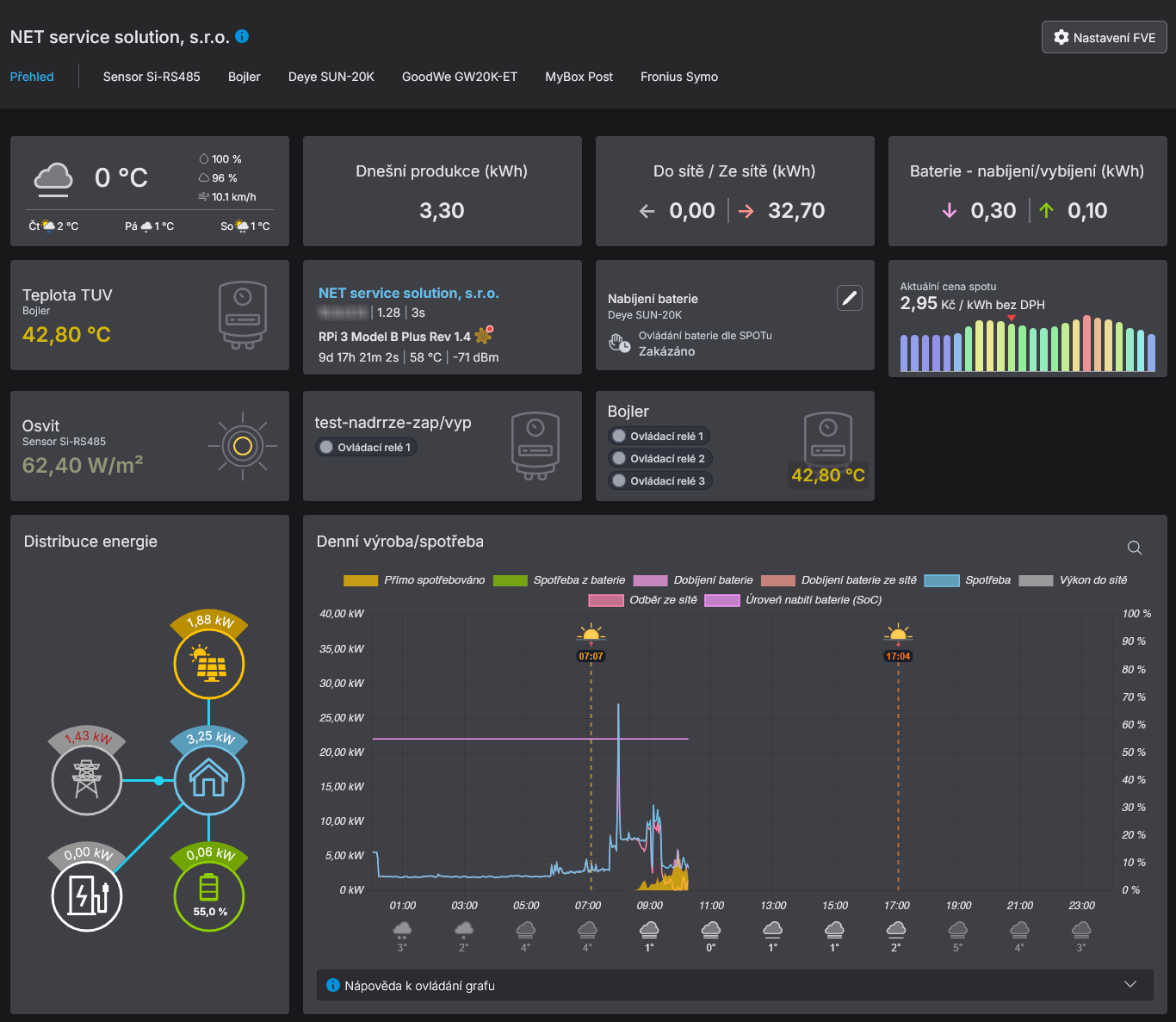Click the house consumption icon
1176x1022 pixels.
208,780
